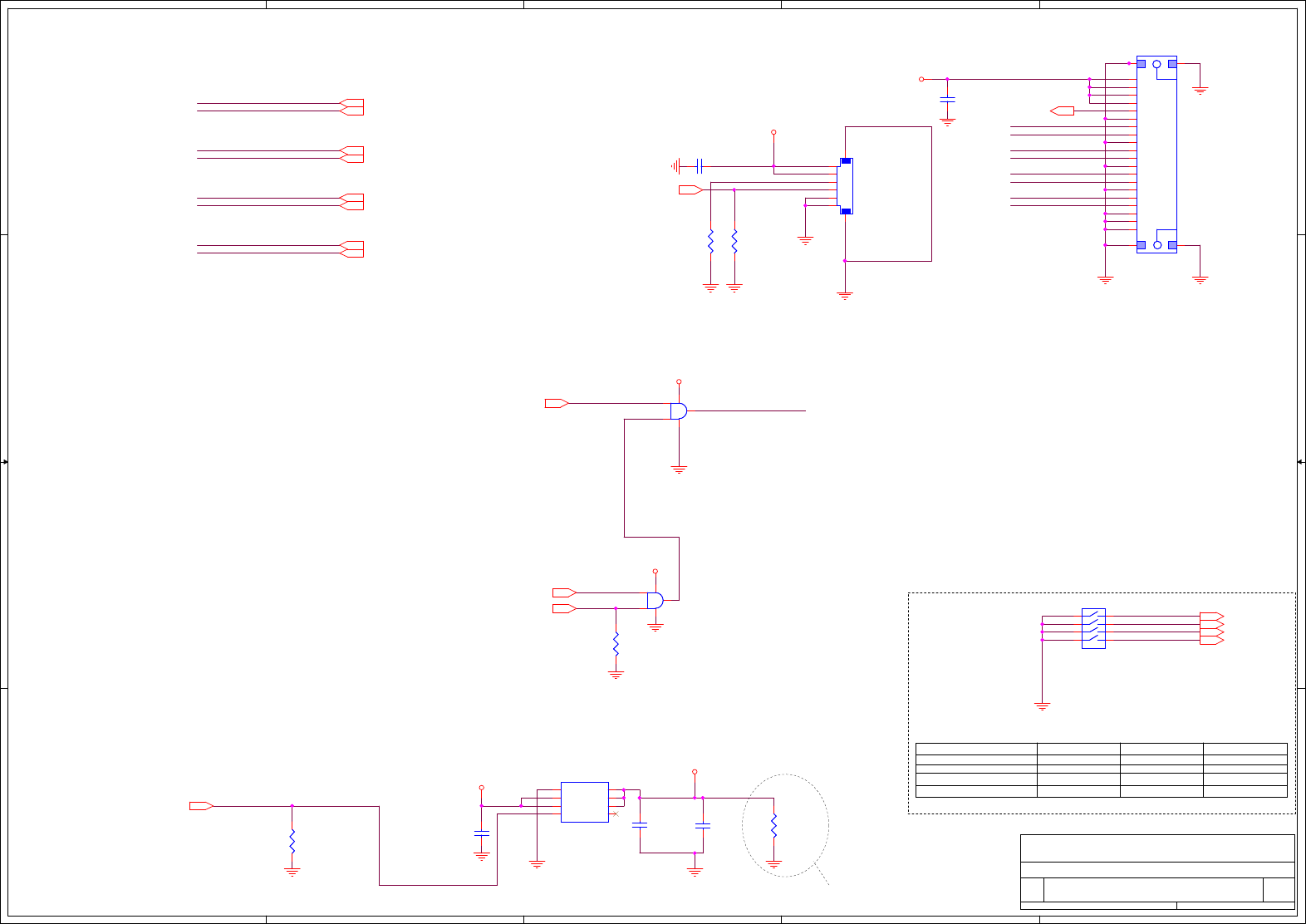The image size is (1306, 924).
Task: Select the port left of the small blue connector
Action: click(691, 189)
